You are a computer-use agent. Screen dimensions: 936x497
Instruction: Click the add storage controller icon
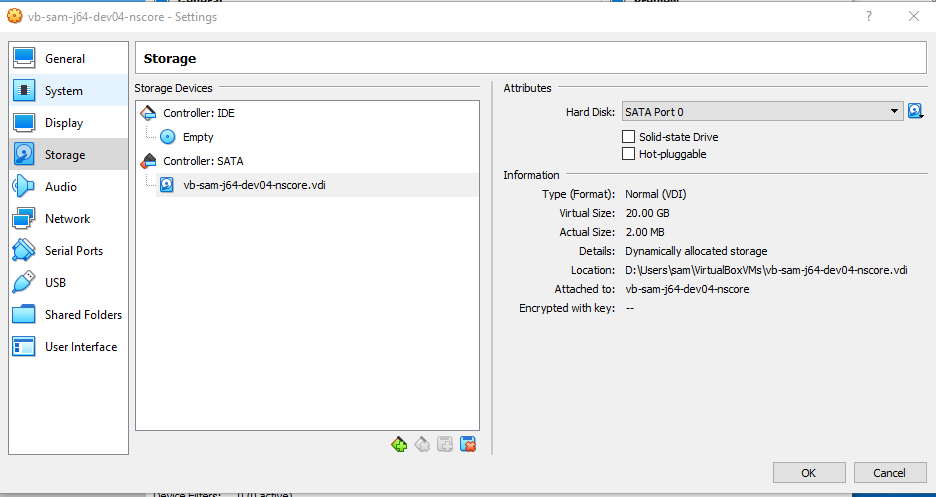(x=399, y=444)
